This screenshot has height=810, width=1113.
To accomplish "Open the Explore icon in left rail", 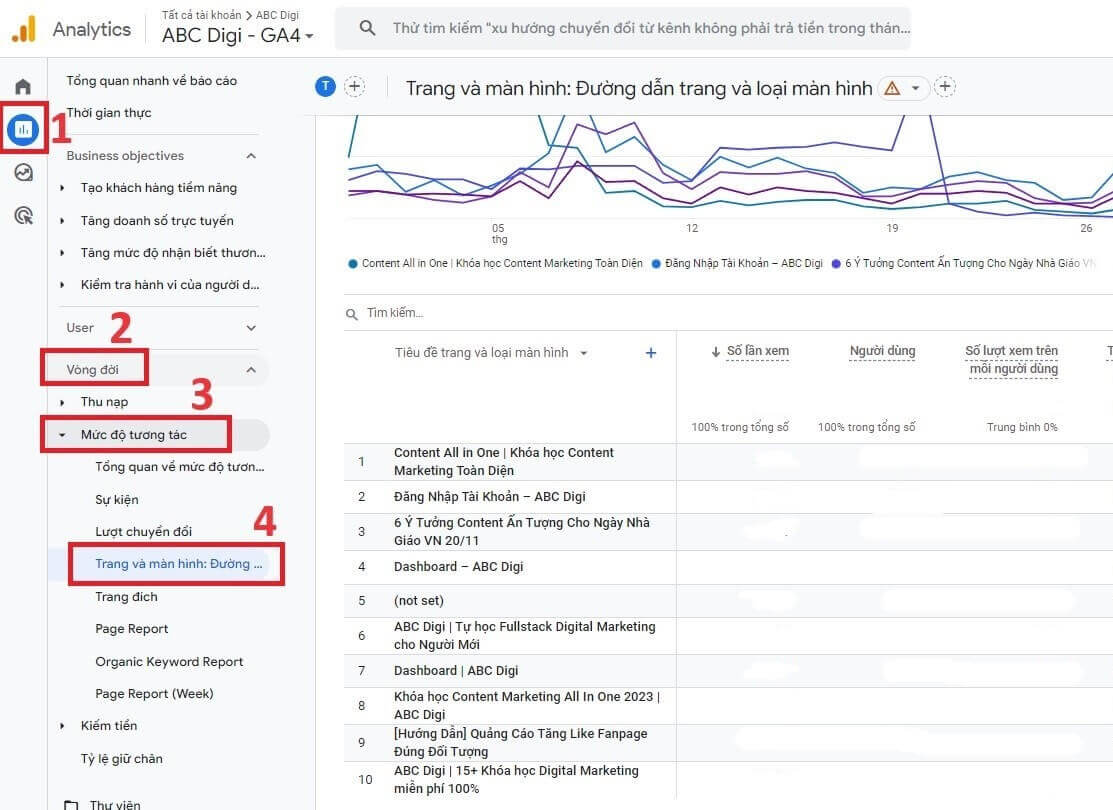I will point(23,173).
